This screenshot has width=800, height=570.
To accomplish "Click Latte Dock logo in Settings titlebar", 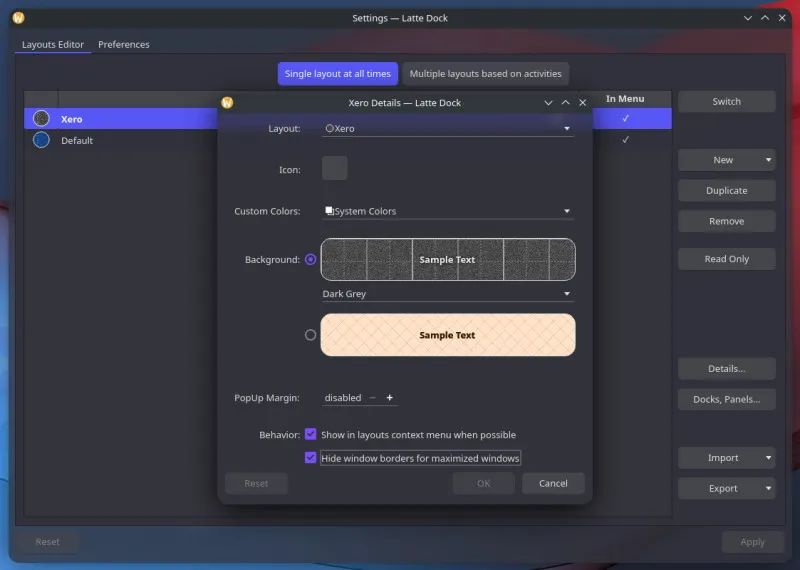I will point(18,18).
